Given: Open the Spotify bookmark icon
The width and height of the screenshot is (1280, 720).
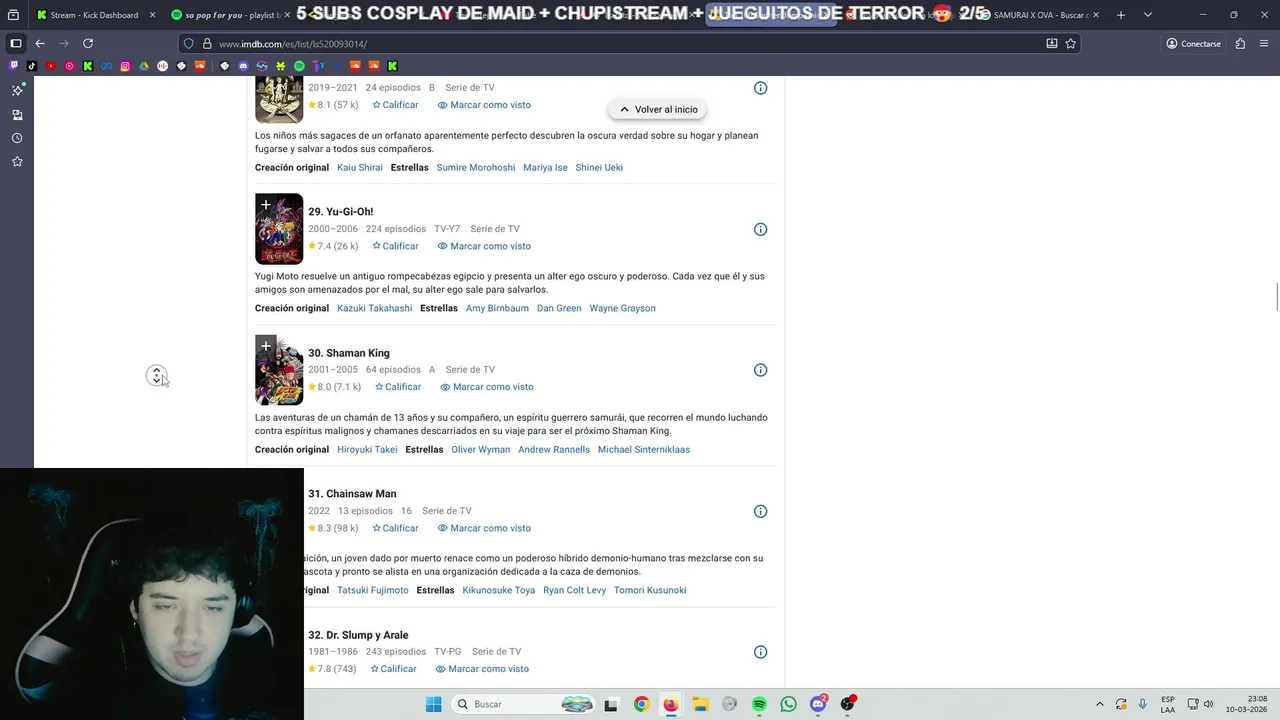Looking at the screenshot, I should [299, 66].
